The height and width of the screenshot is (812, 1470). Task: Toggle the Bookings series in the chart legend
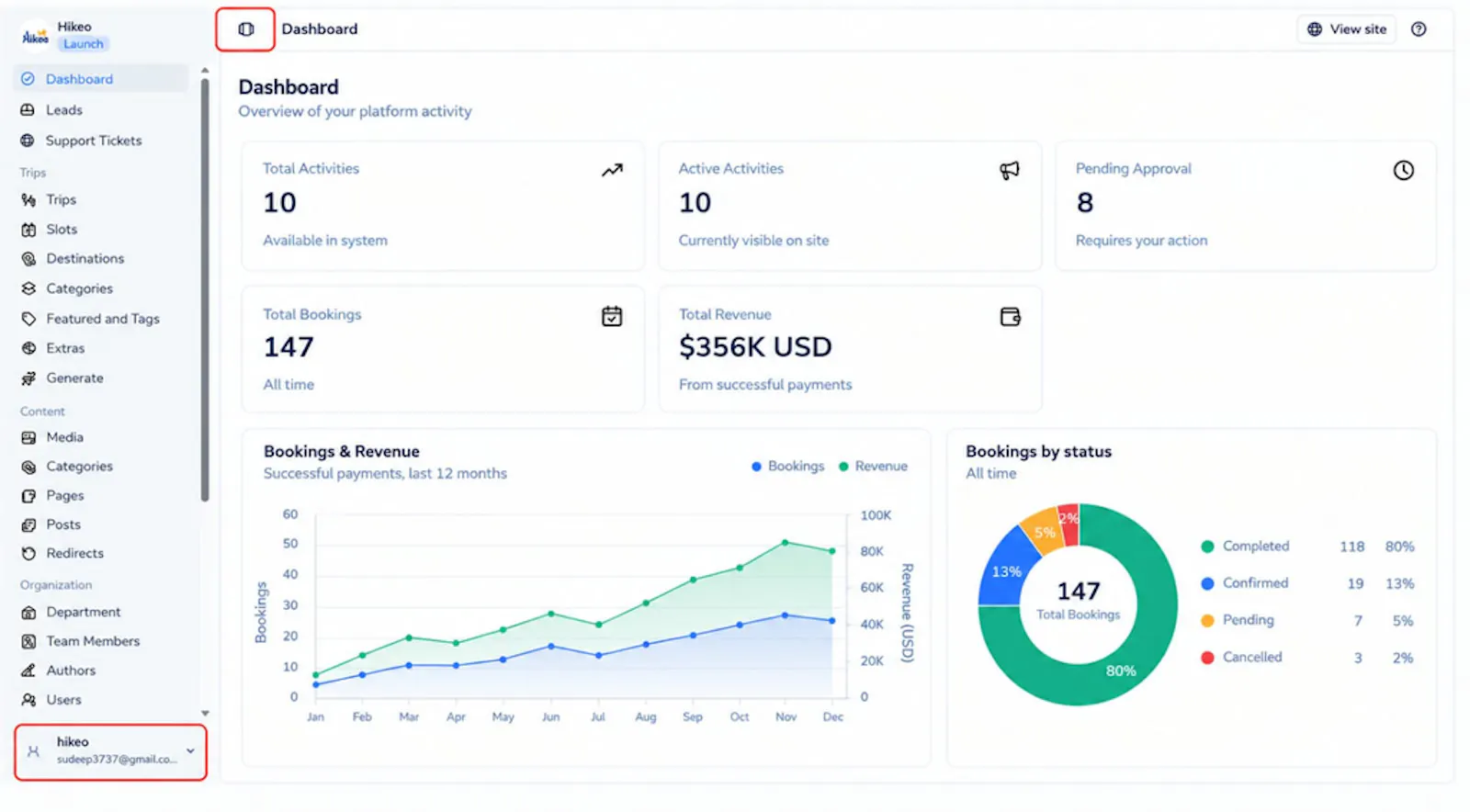pos(787,467)
